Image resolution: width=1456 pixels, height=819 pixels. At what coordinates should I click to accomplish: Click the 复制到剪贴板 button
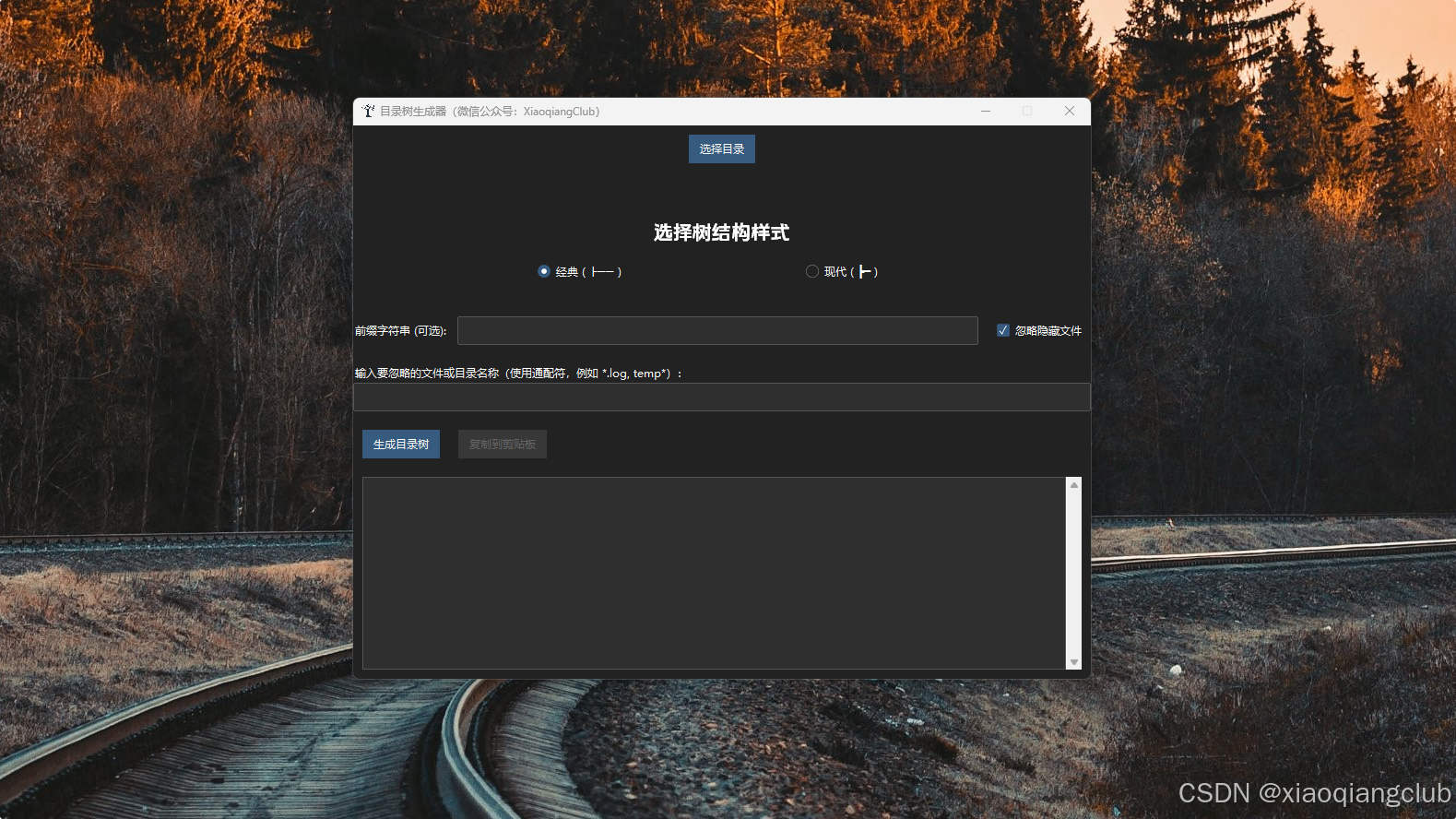click(503, 445)
